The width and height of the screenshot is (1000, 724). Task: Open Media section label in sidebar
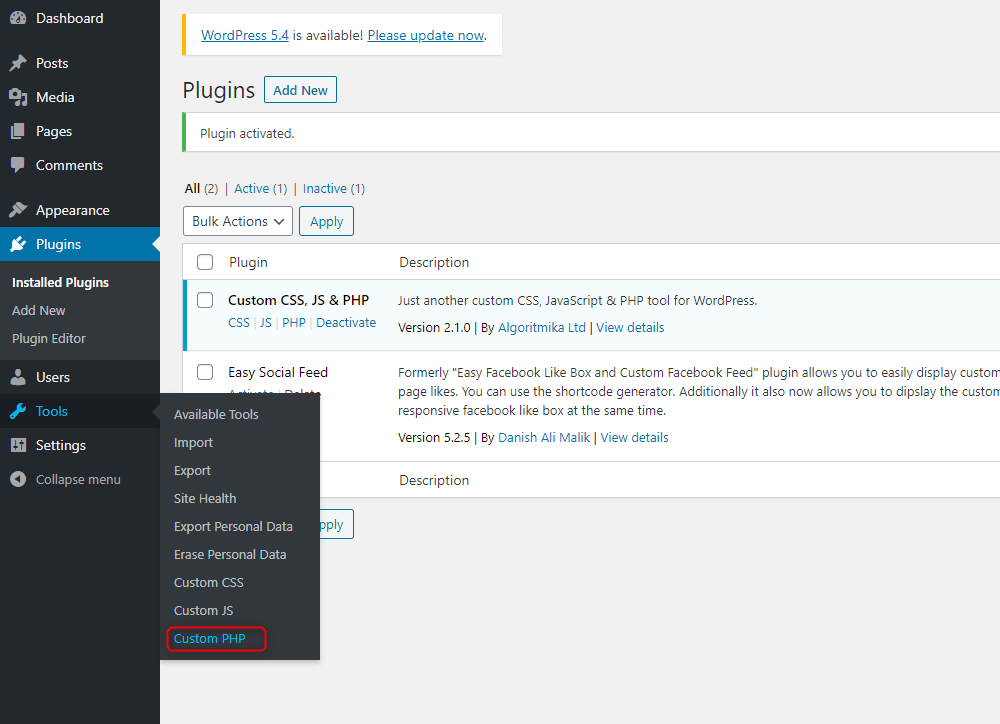point(55,97)
